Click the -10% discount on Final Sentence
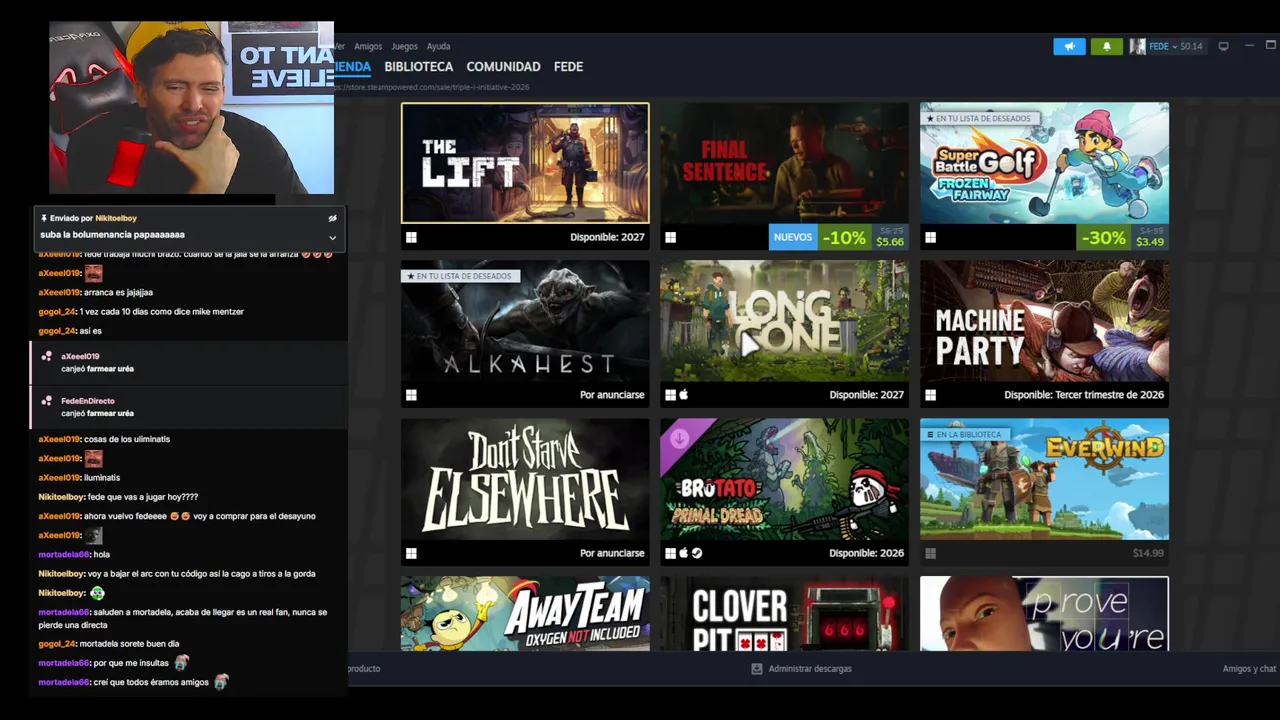Screen dimensions: 1280x720 coord(843,237)
